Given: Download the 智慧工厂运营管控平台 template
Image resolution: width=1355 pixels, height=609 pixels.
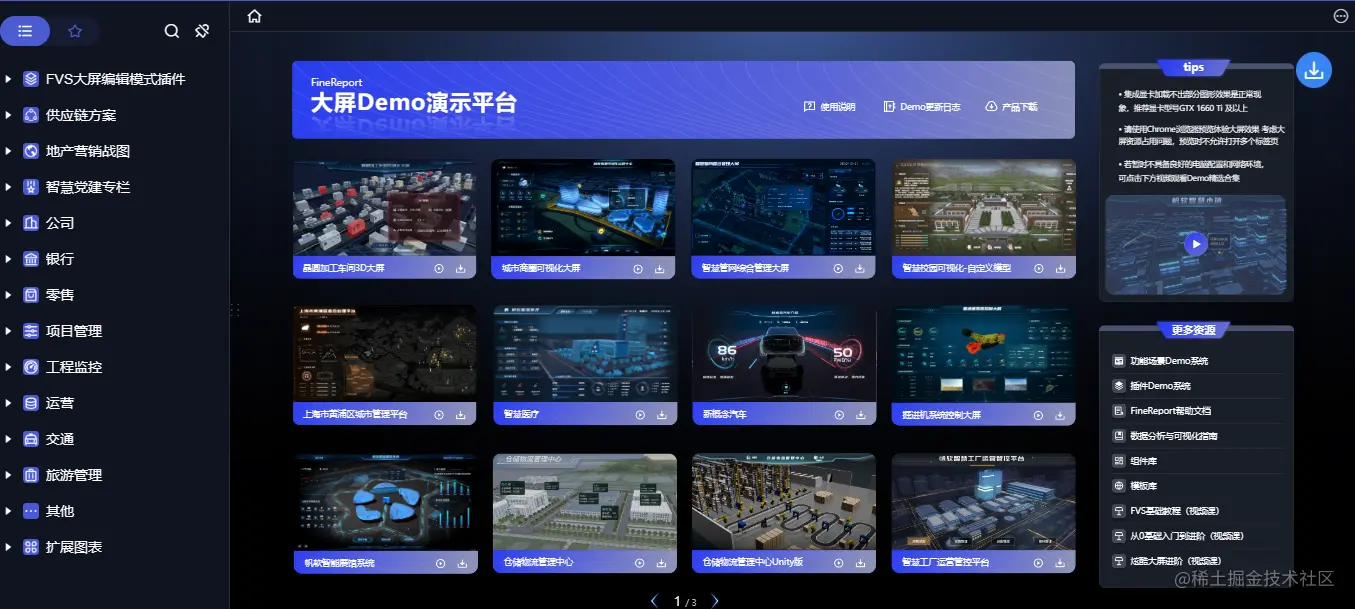Looking at the screenshot, I should point(1061,563).
